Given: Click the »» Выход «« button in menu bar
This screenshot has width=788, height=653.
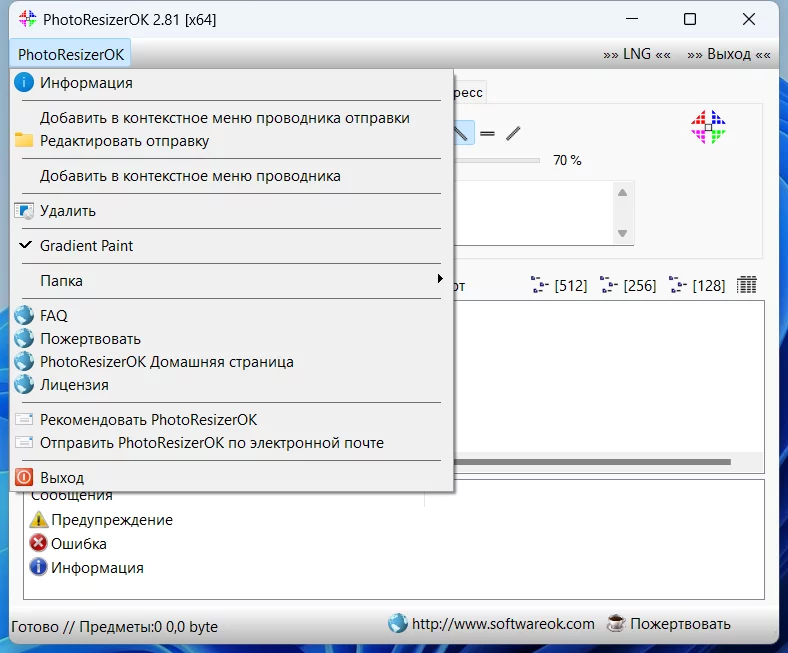Looking at the screenshot, I should [x=729, y=54].
